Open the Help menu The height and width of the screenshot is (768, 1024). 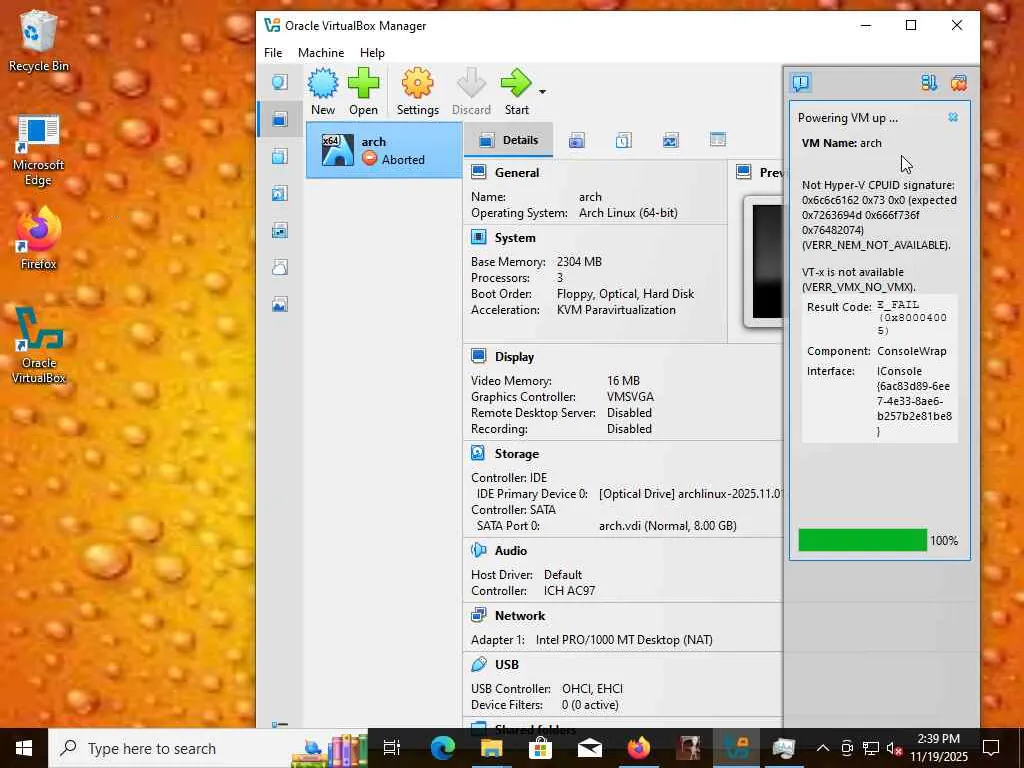pyautogui.click(x=372, y=53)
